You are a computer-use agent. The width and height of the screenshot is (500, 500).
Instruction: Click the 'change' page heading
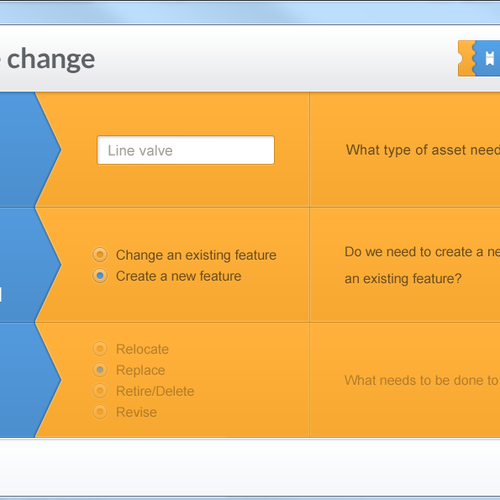click(51, 60)
